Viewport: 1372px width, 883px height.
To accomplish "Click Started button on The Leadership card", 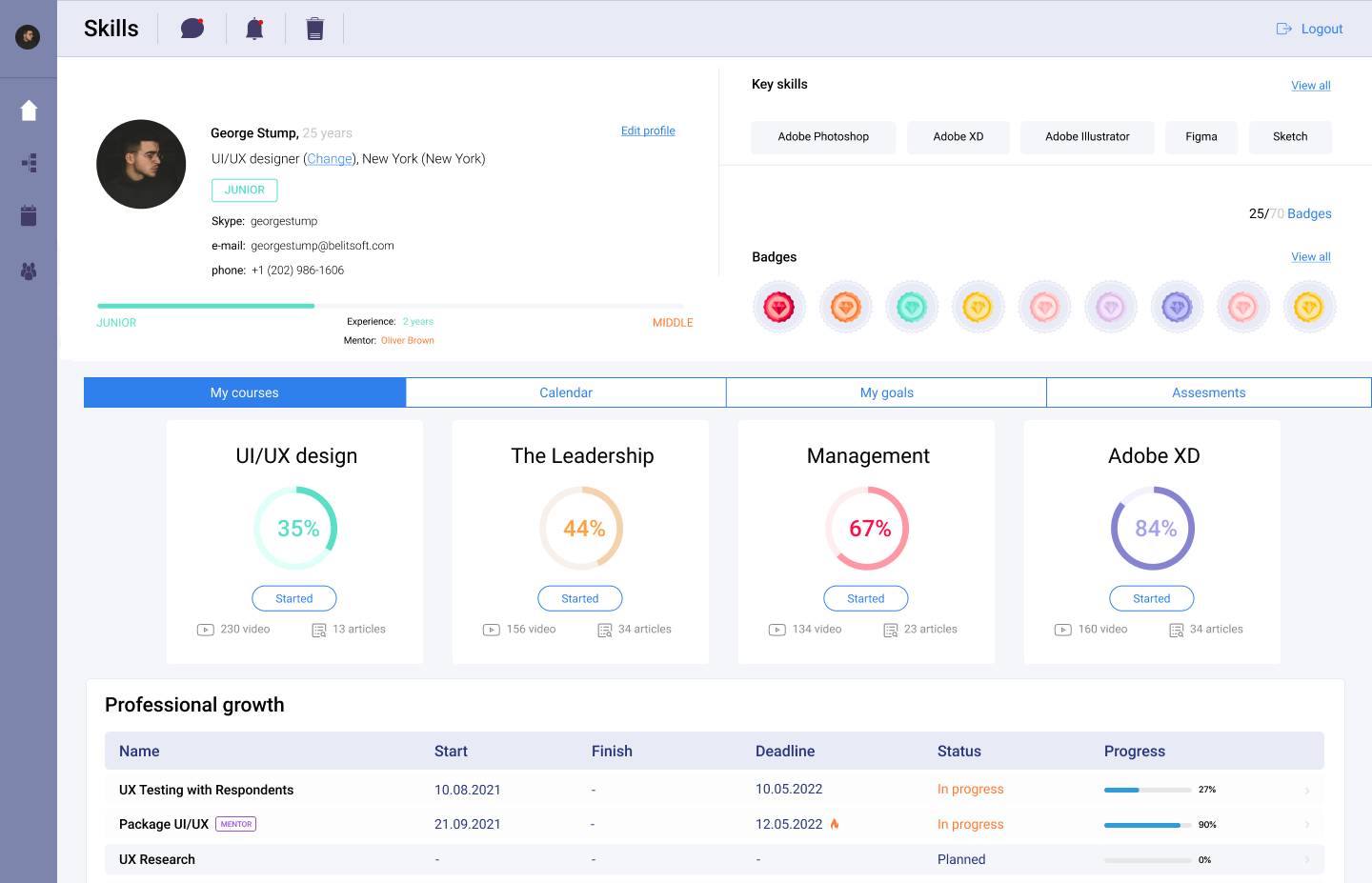I will coord(580,598).
